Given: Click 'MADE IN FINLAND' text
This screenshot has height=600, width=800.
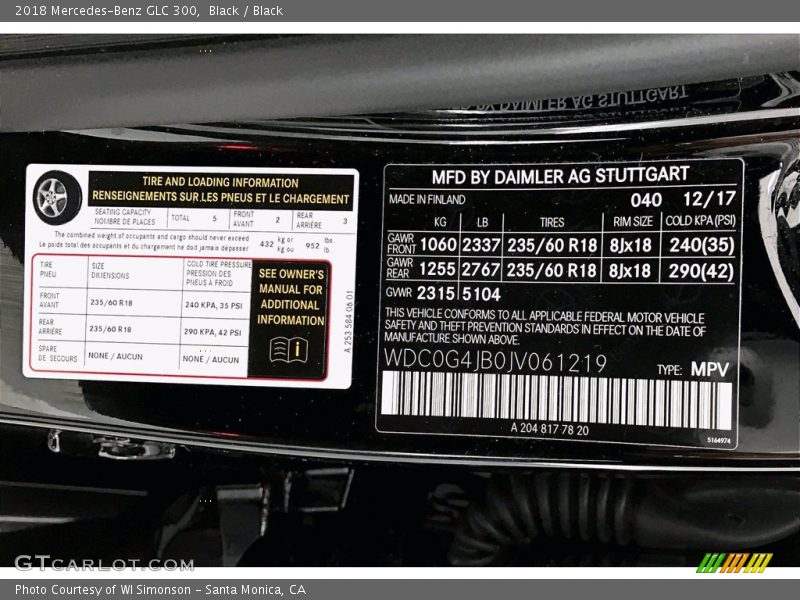Looking at the screenshot, I should [427, 199].
